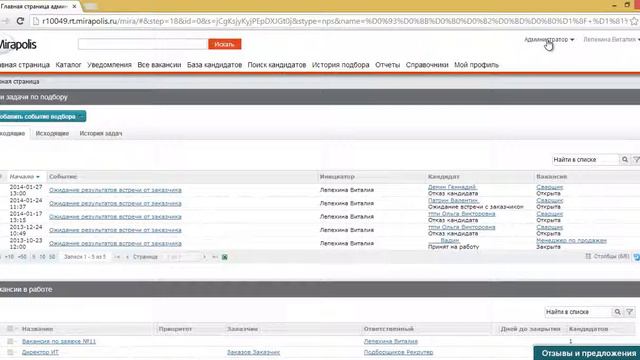Open the Справочники menu
Screen dimensions: 640x360
tap(427, 65)
